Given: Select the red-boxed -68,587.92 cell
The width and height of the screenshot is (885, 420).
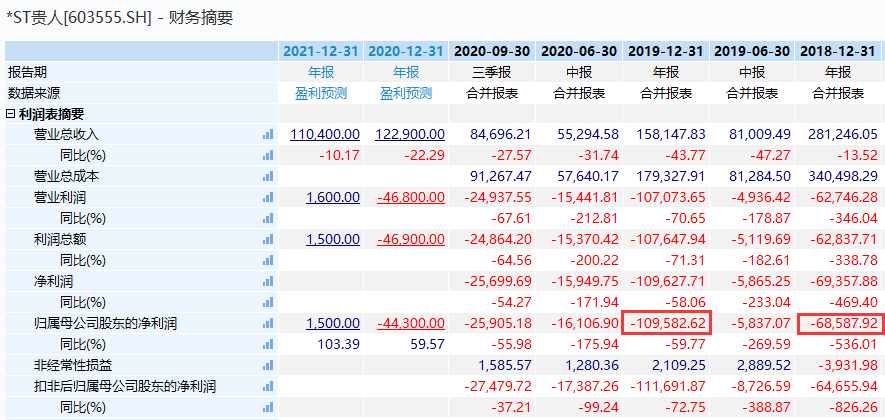Looking at the screenshot, I should tap(841, 323).
